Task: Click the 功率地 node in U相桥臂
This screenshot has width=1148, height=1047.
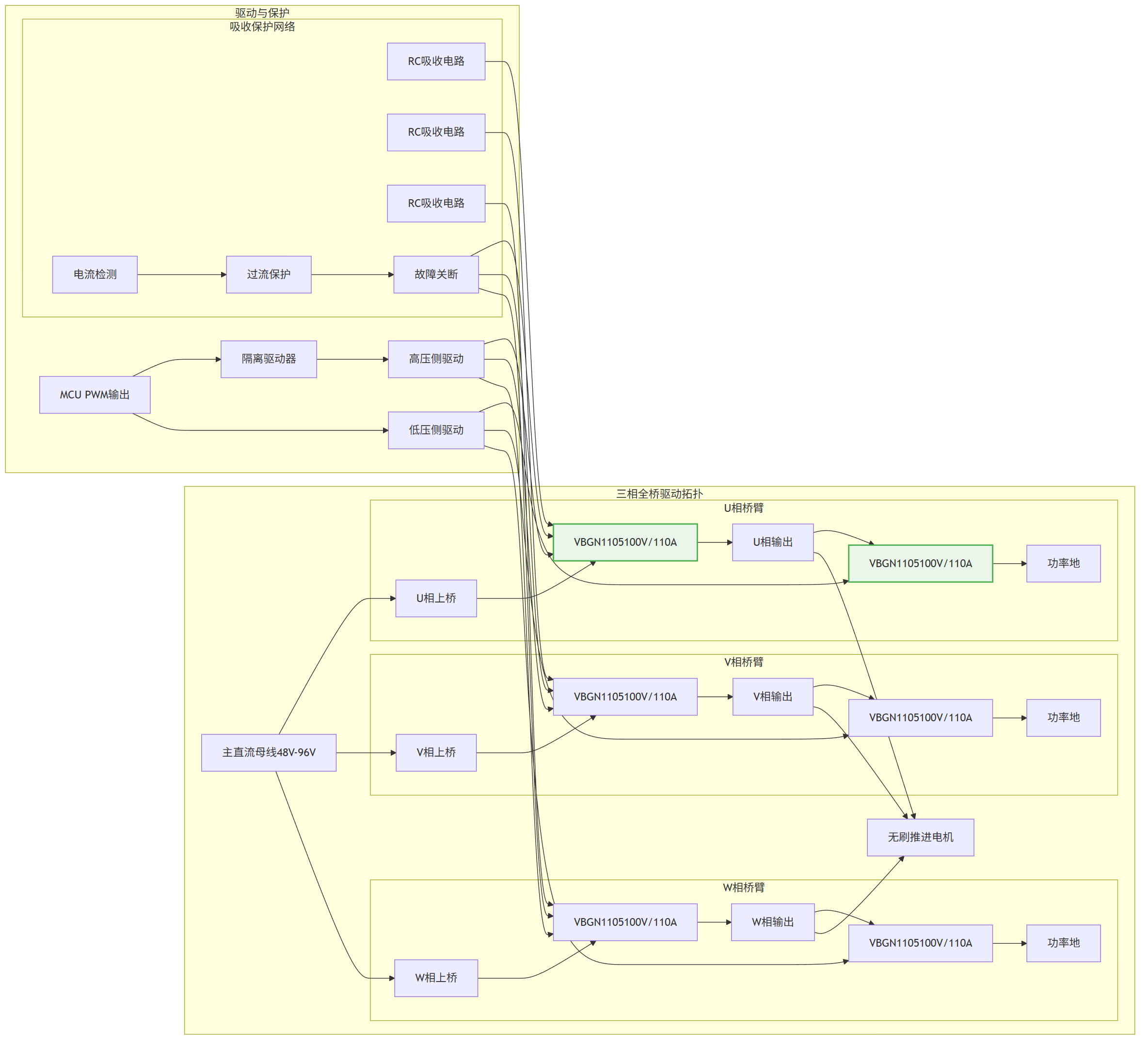Action: coord(1064,564)
